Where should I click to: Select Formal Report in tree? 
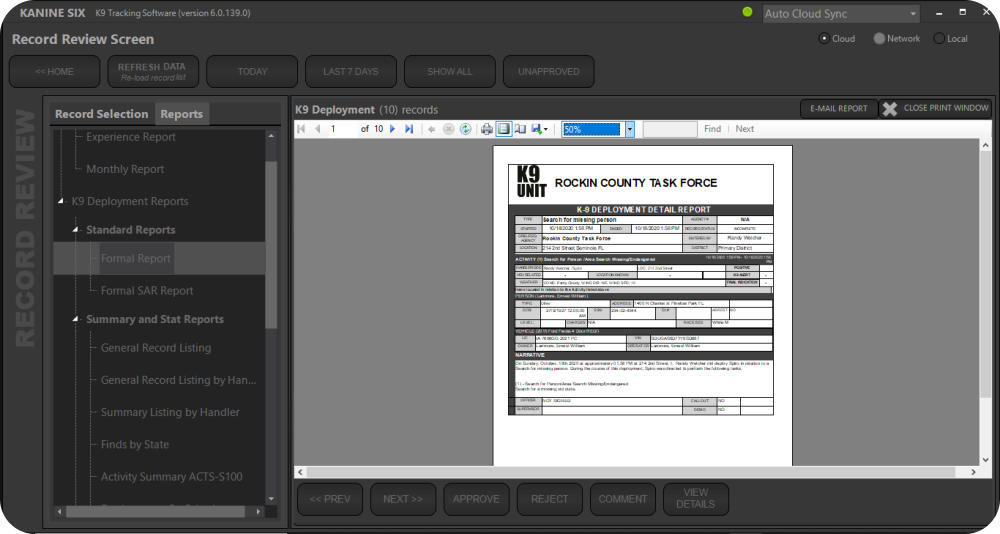click(135, 258)
